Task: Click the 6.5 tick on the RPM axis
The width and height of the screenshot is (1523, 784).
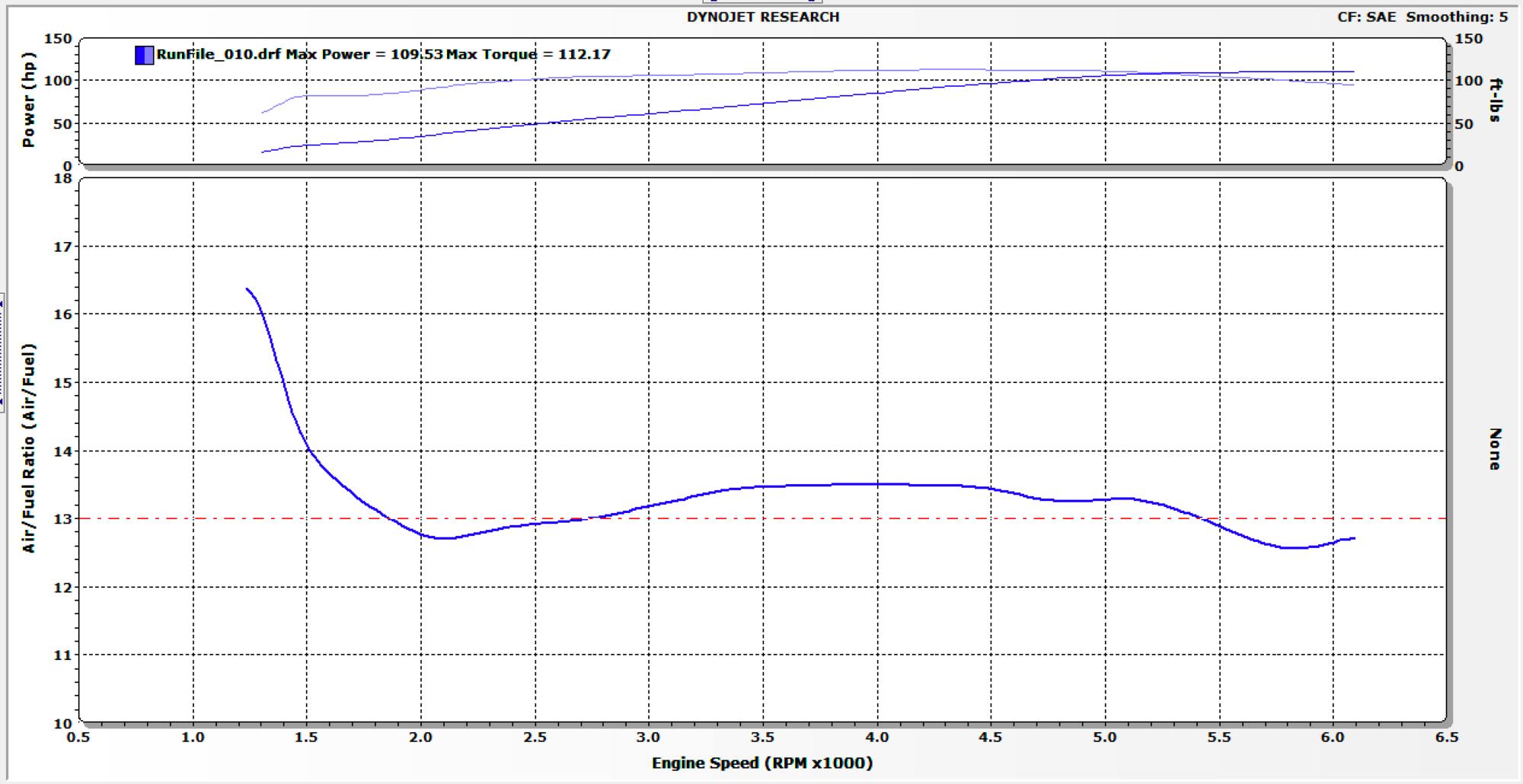Action: click(x=1446, y=737)
